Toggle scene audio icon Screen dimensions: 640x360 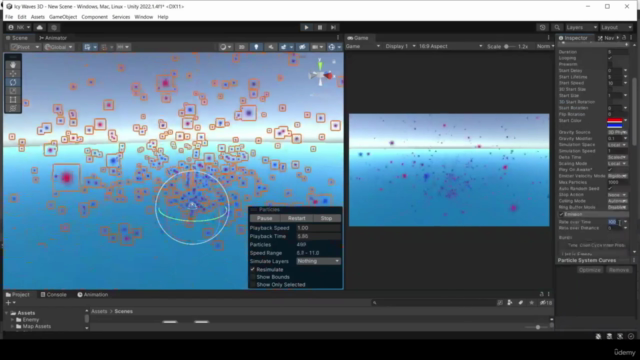click(x=270, y=47)
